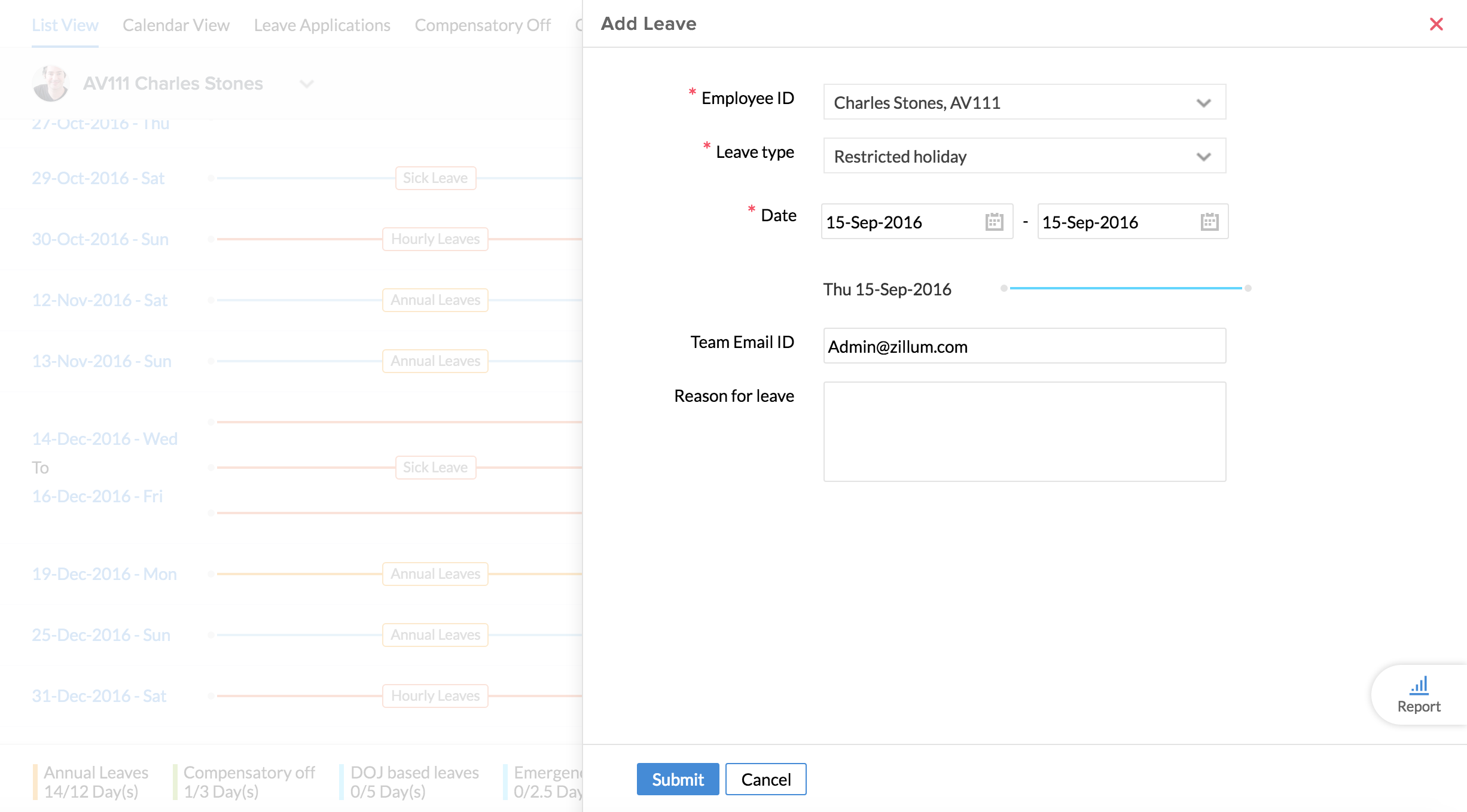The image size is (1467, 812).
Task: Click Charles Stones profile avatar
Action: pyautogui.click(x=50, y=83)
